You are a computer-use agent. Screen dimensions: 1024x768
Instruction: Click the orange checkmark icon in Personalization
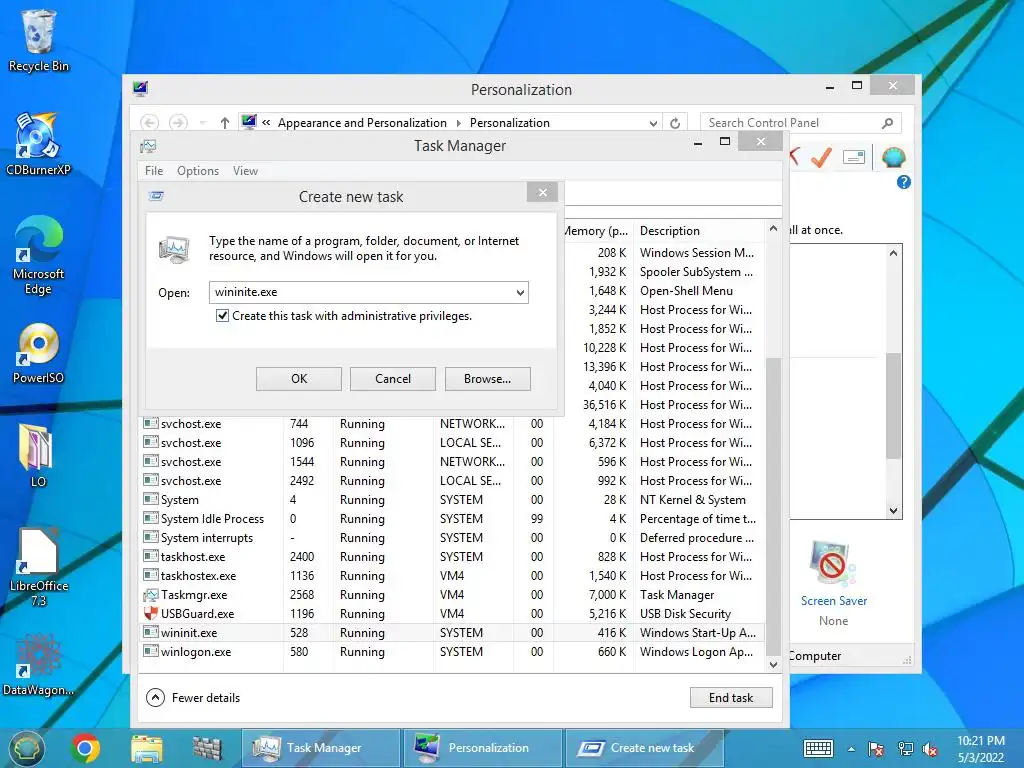pos(820,157)
